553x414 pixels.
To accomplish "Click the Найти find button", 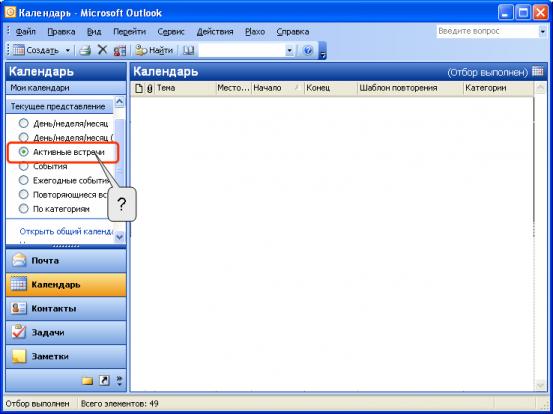I will click(154, 50).
